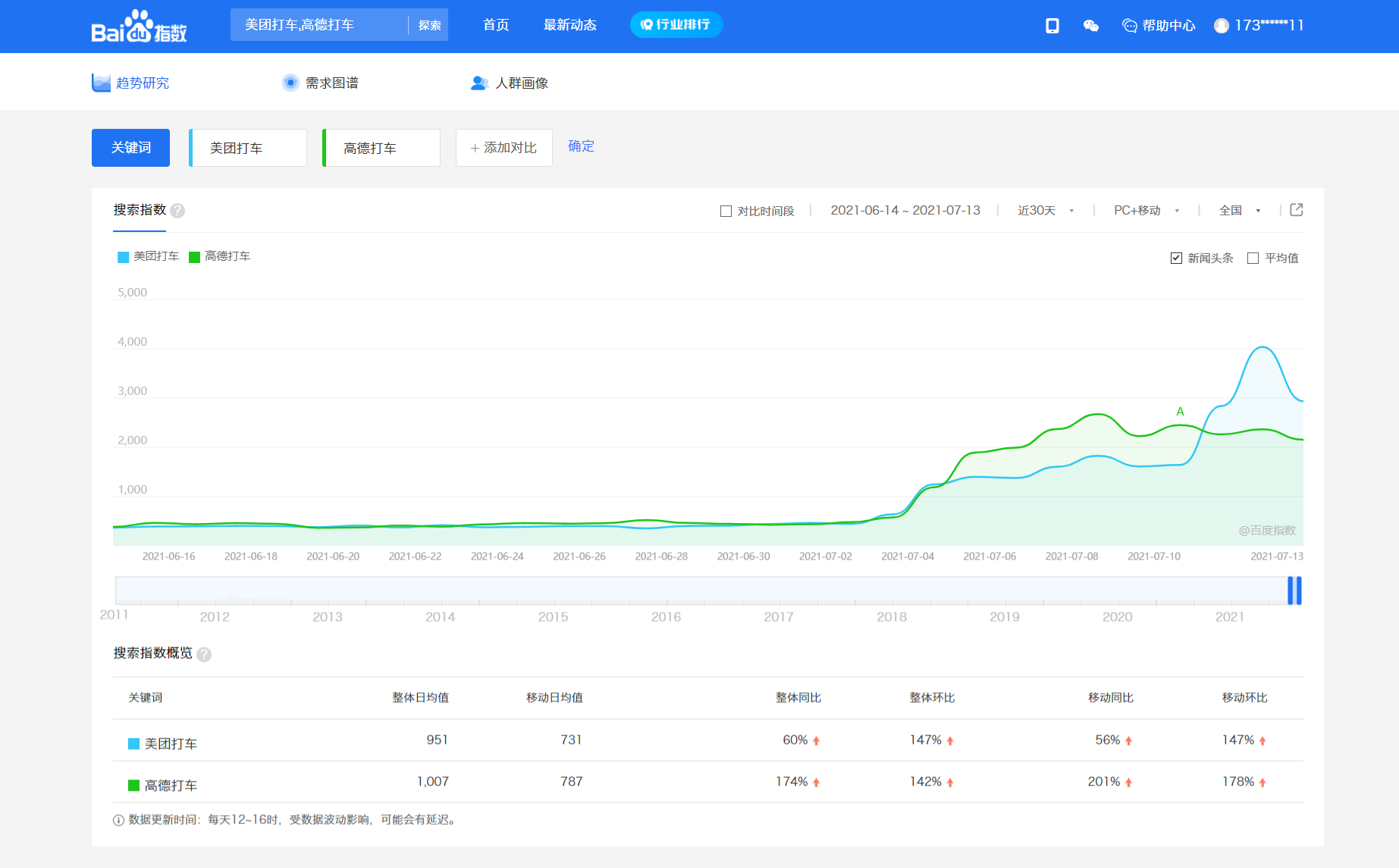Click the 951 value for 美团打车
This screenshot has height=868, width=1399.
[437, 740]
